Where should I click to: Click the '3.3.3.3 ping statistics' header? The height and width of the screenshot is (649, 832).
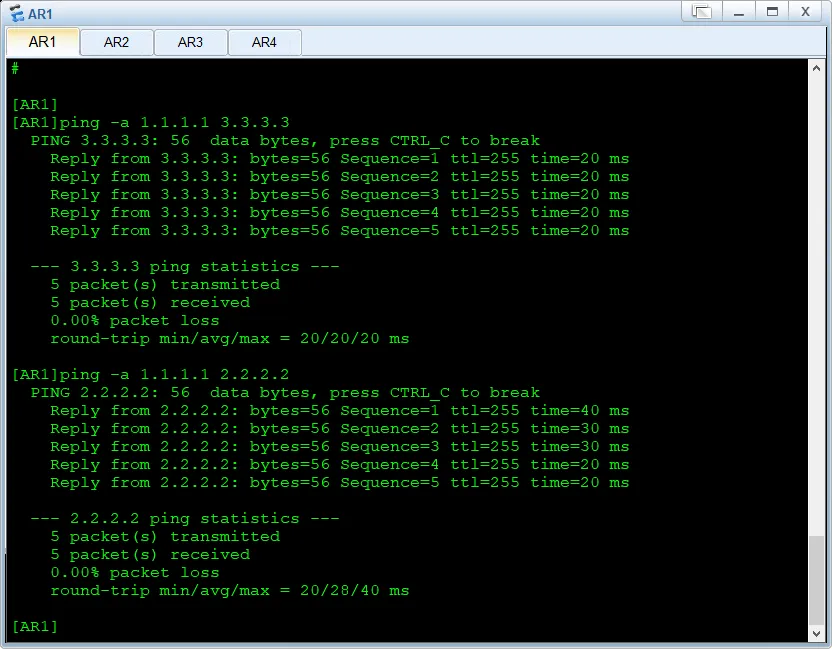coord(185,266)
